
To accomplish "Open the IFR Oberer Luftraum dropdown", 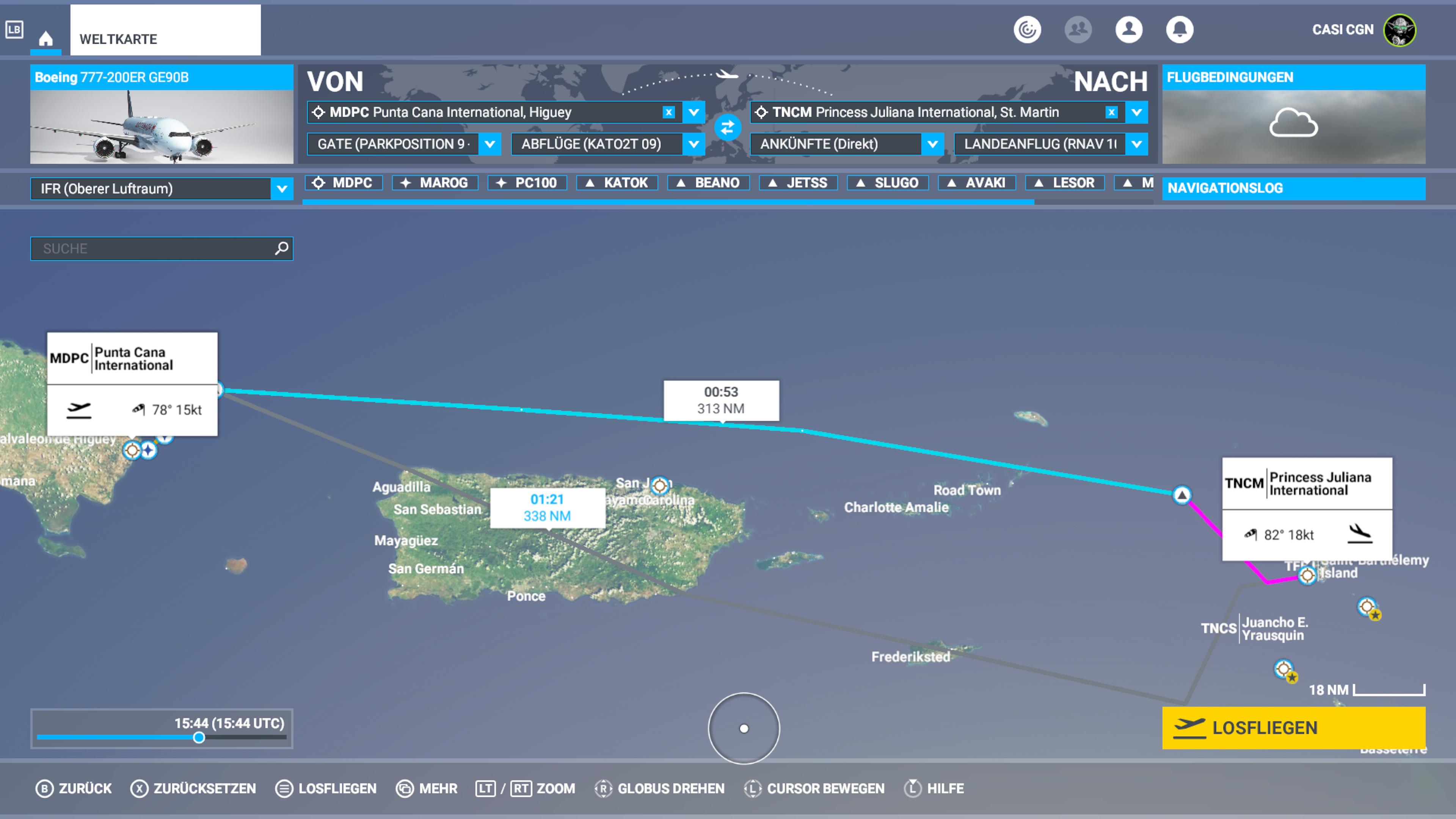I will (x=162, y=188).
